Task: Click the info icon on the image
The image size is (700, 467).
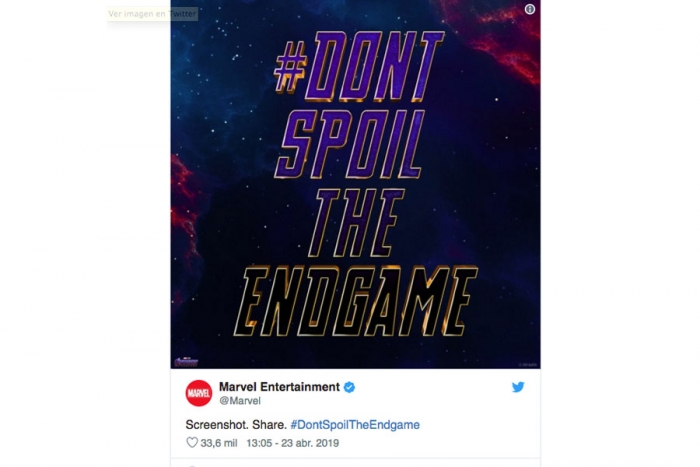Action: (529, 9)
